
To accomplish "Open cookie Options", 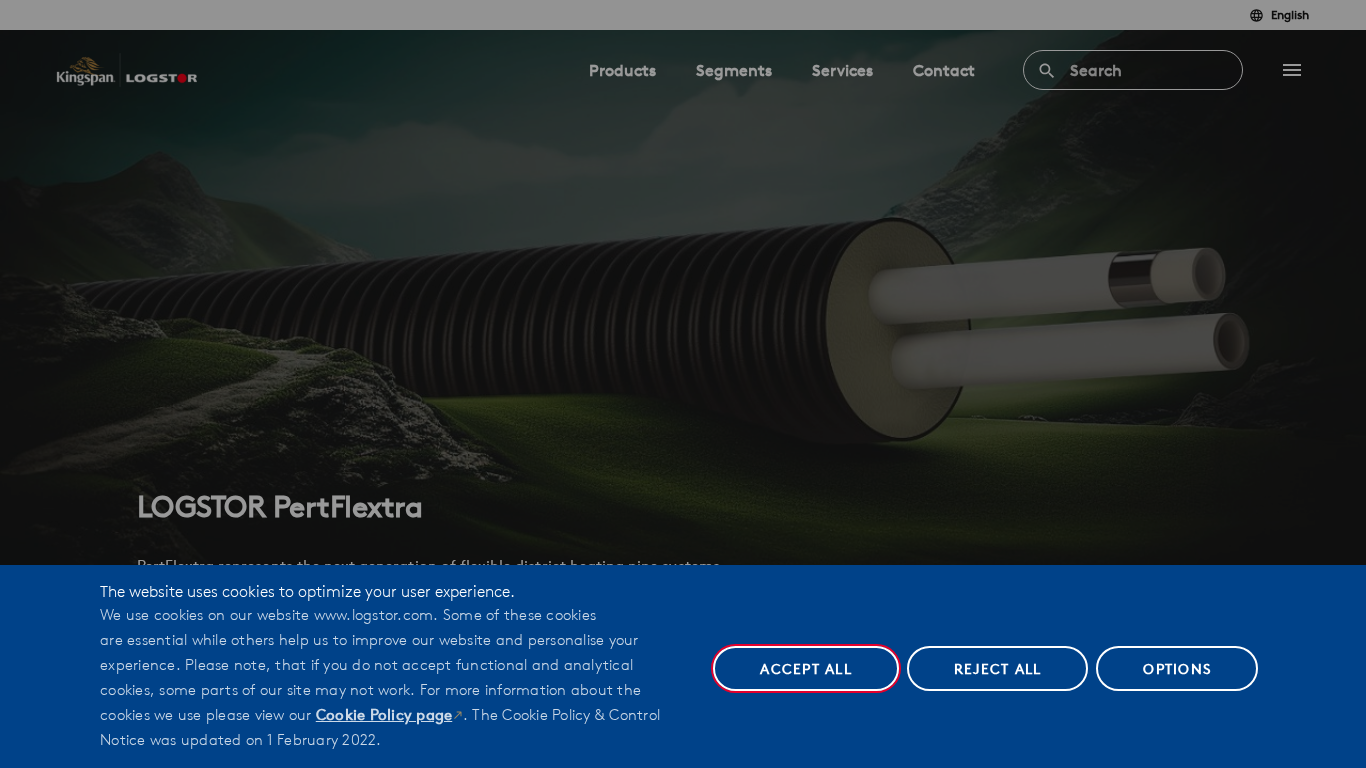I will tap(1177, 669).
